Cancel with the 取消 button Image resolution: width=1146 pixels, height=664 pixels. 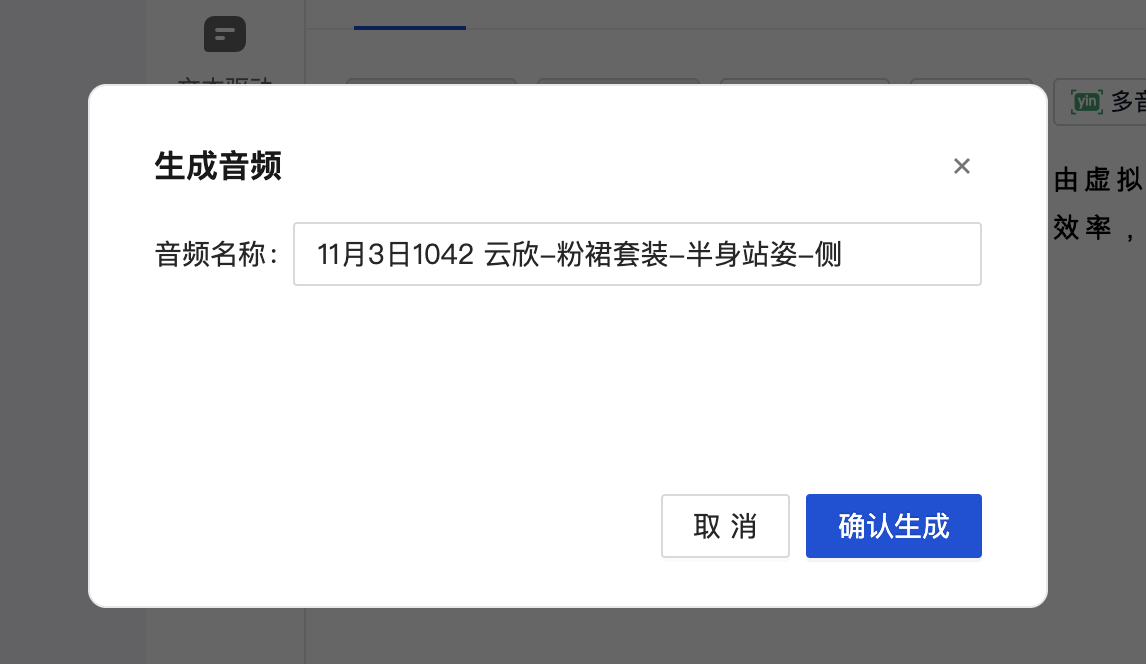725,526
